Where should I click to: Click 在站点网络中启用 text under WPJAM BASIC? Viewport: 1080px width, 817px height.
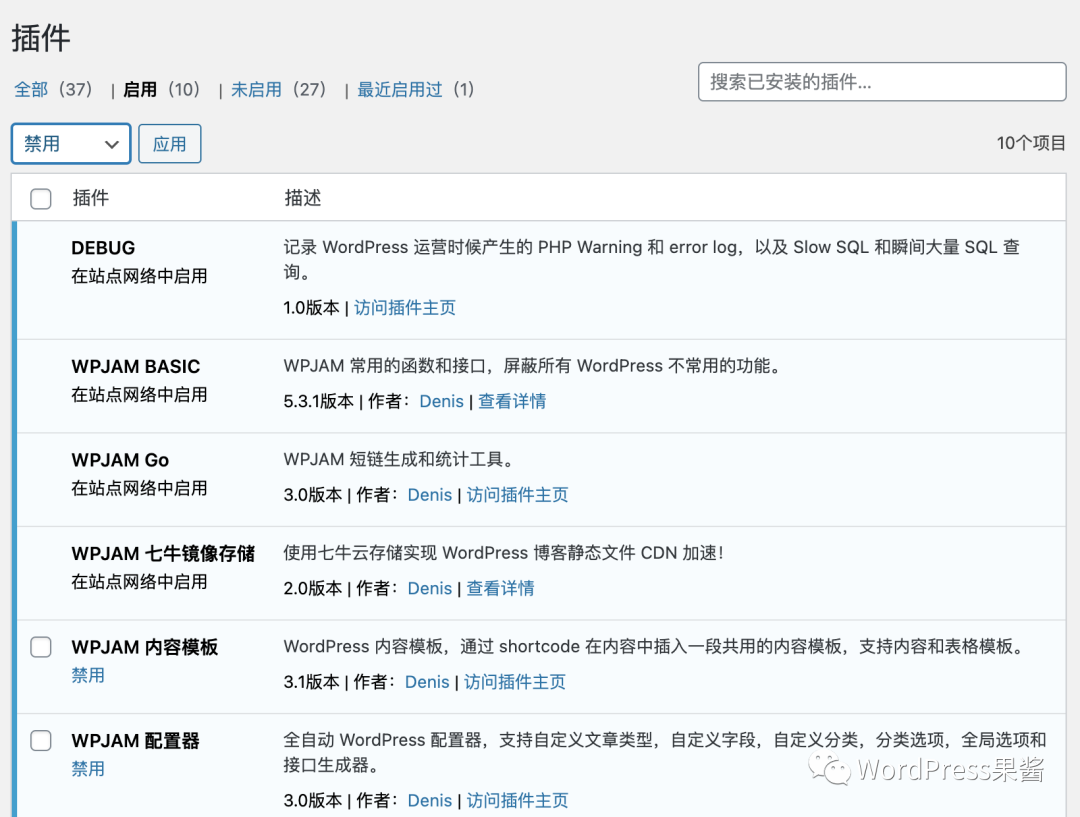(139, 395)
